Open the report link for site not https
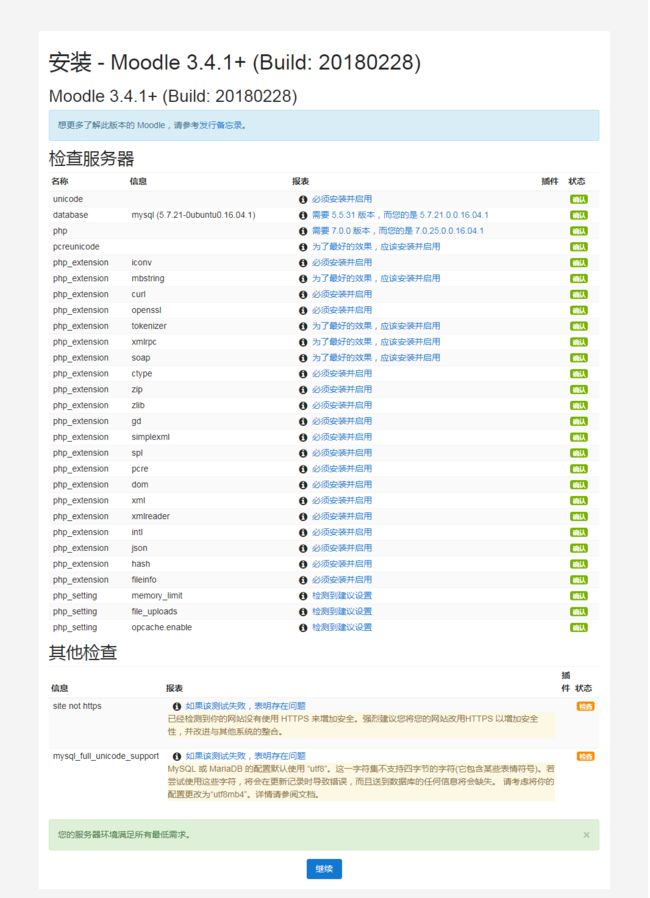 tap(246, 706)
